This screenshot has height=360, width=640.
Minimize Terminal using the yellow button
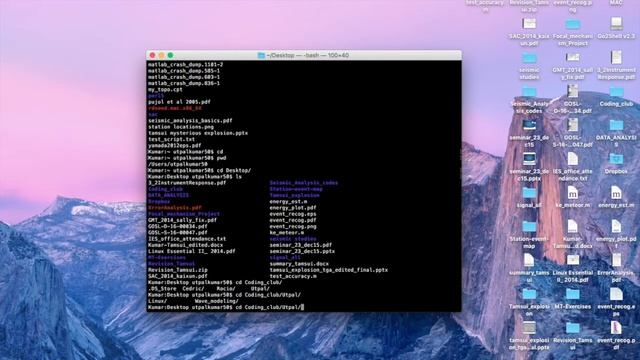tap(161, 55)
